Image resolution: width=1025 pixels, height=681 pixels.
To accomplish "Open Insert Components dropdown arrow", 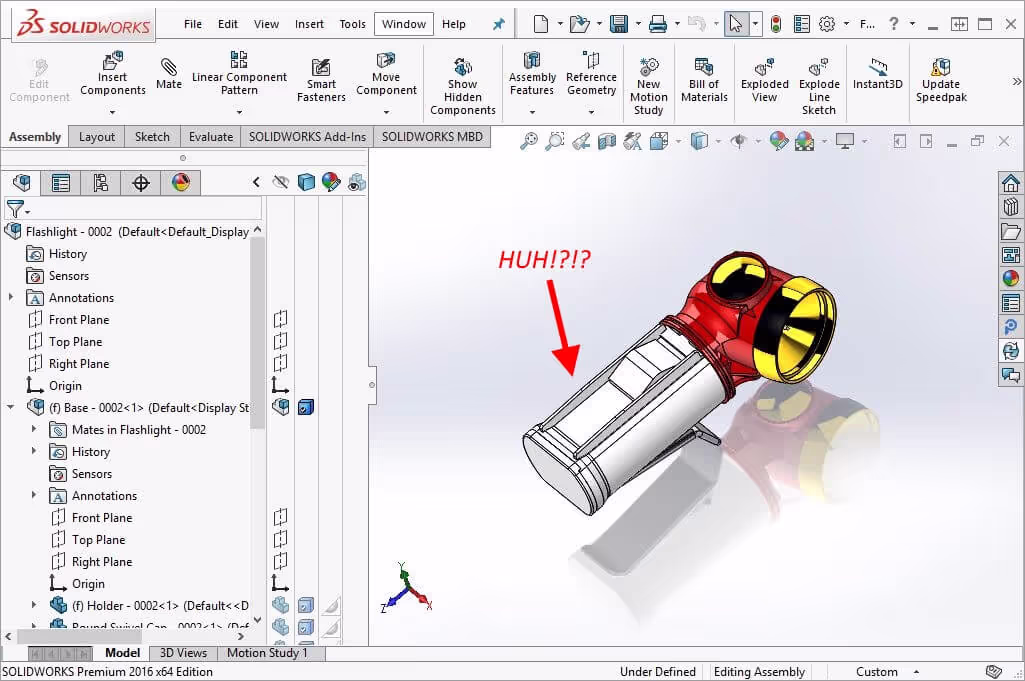I will (112, 112).
